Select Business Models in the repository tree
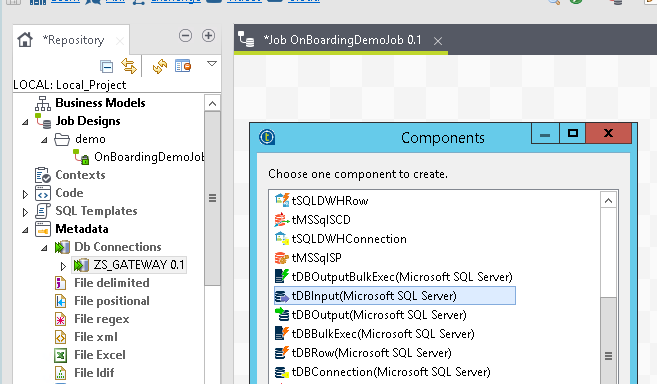The height and width of the screenshot is (384, 657). (100, 103)
